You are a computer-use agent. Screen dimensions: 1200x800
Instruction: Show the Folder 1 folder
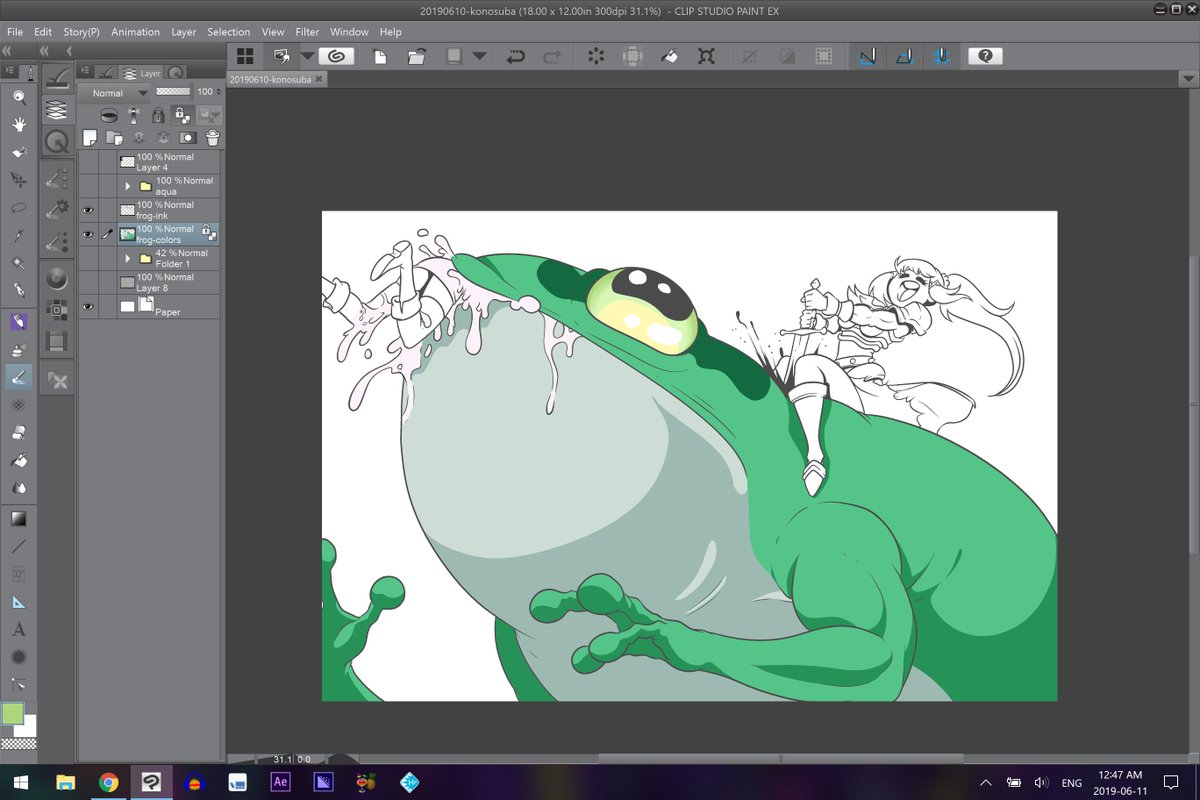pyautogui.click(x=88, y=258)
